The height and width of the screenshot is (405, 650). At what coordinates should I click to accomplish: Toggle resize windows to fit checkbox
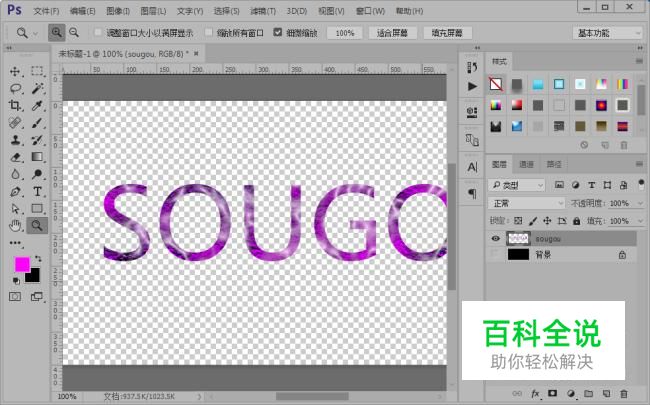pos(98,32)
